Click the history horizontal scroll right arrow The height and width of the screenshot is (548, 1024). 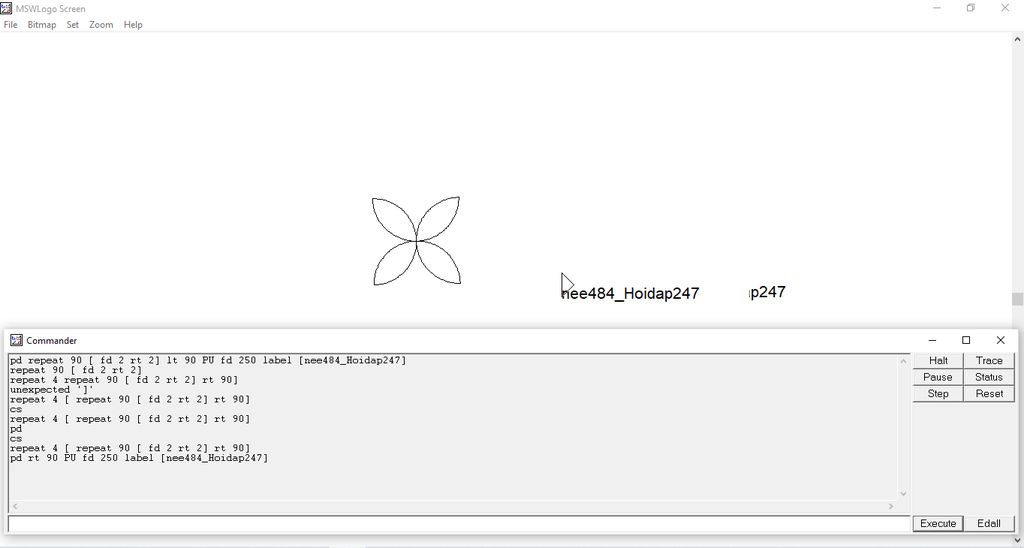(891, 506)
